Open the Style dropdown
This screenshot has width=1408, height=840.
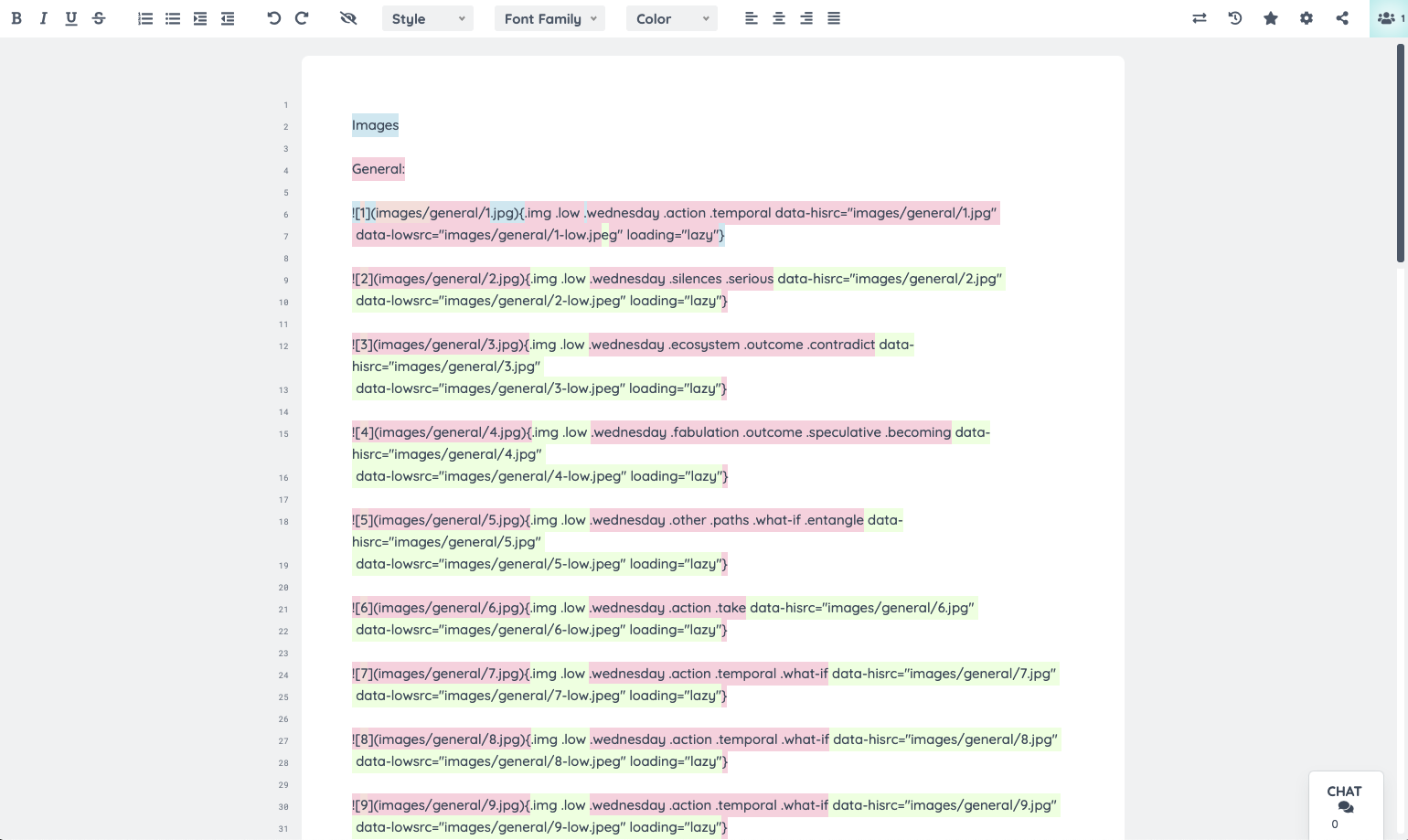click(x=428, y=18)
